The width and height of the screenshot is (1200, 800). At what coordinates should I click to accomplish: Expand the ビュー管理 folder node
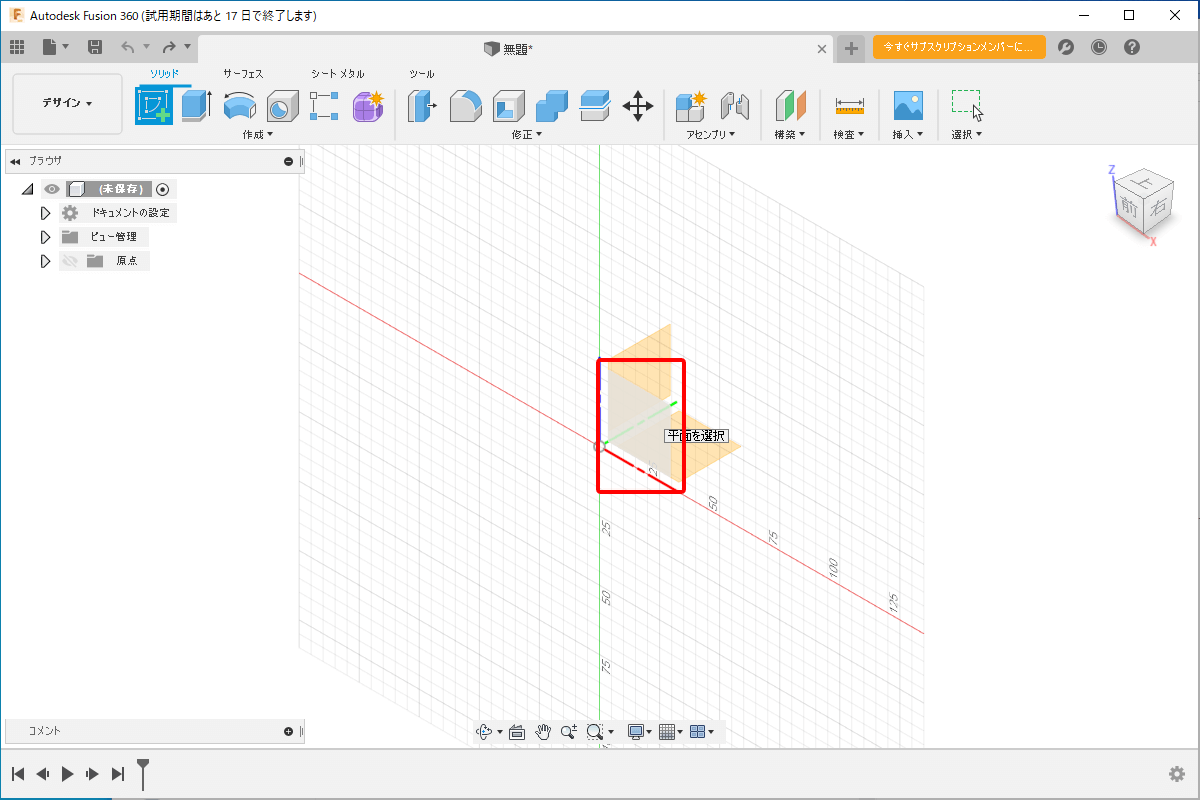45,237
